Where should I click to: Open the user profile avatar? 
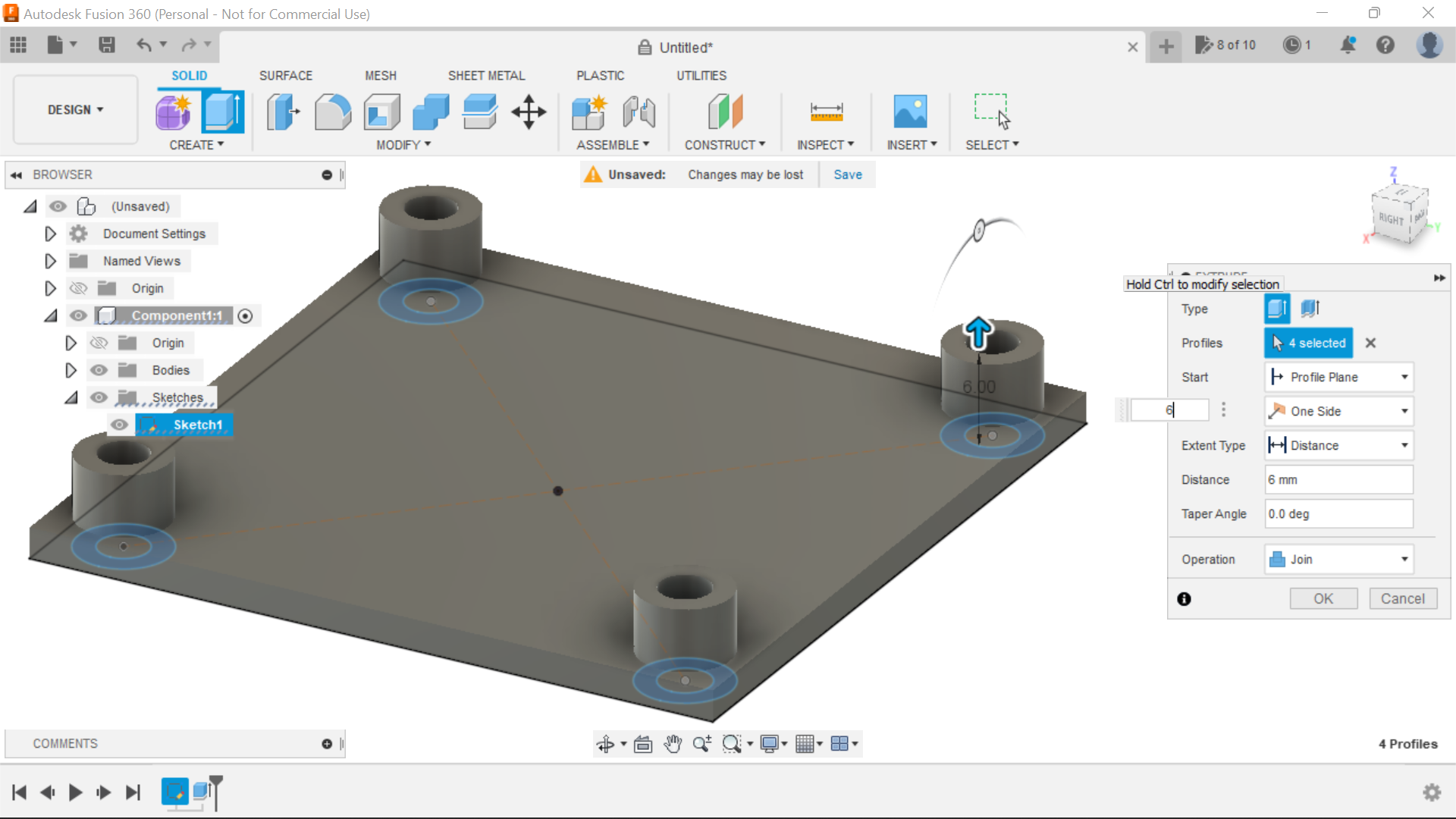[1429, 45]
